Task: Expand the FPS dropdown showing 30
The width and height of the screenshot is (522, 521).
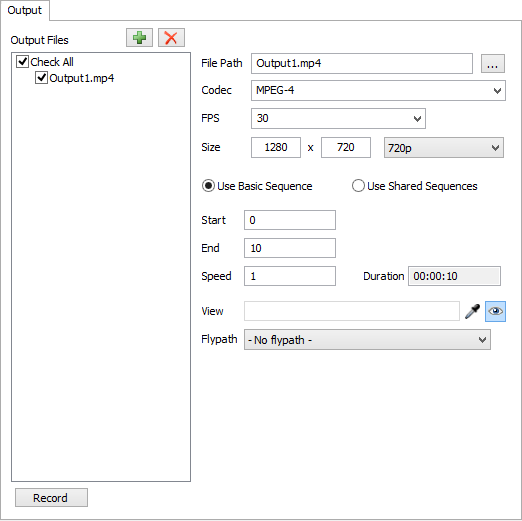Action: click(338, 118)
